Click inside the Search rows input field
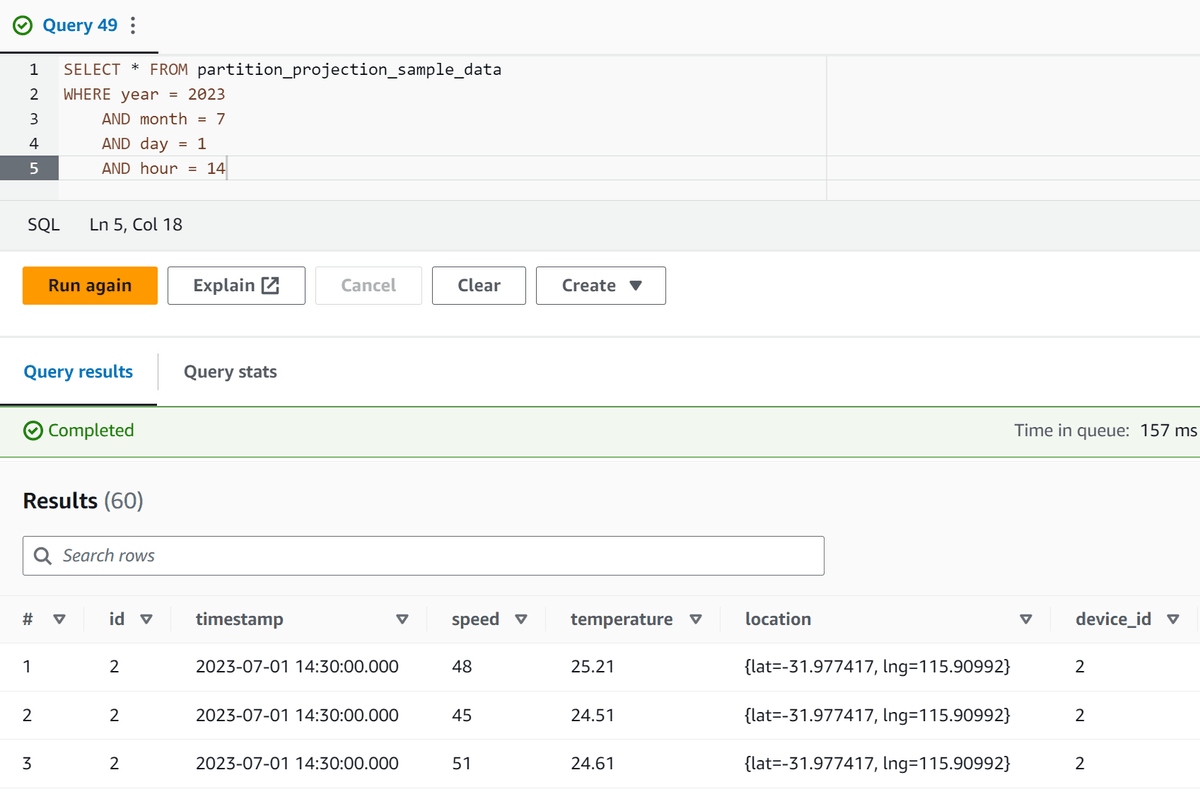 click(x=400, y=555)
